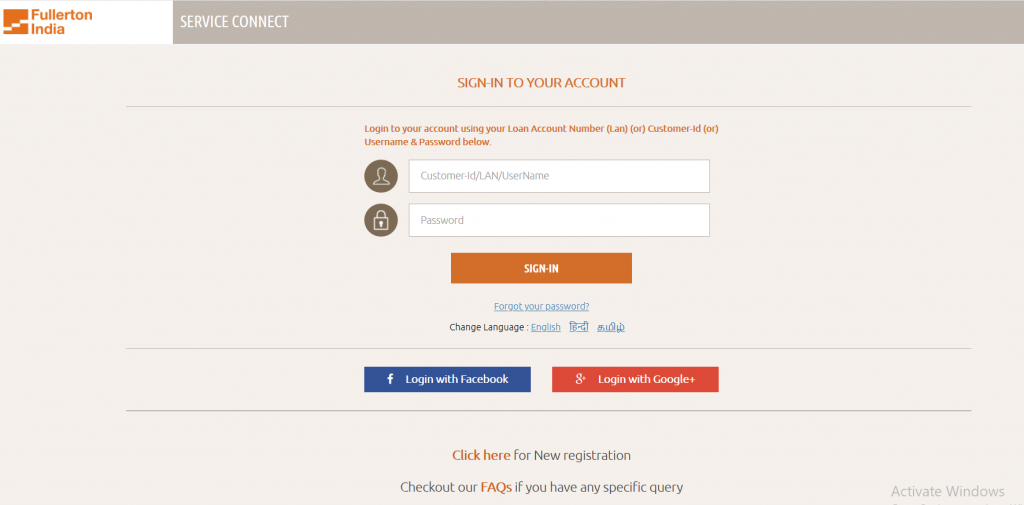Click the orange SIGN-IN button

541,269
